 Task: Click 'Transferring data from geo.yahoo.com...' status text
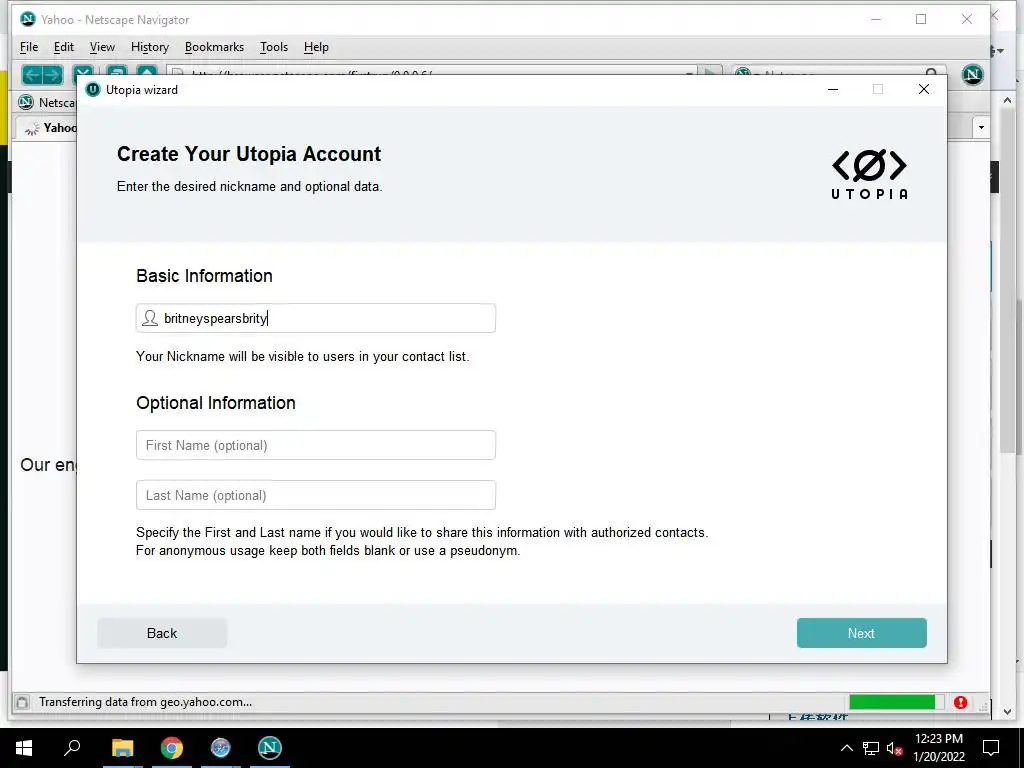point(145,702)
